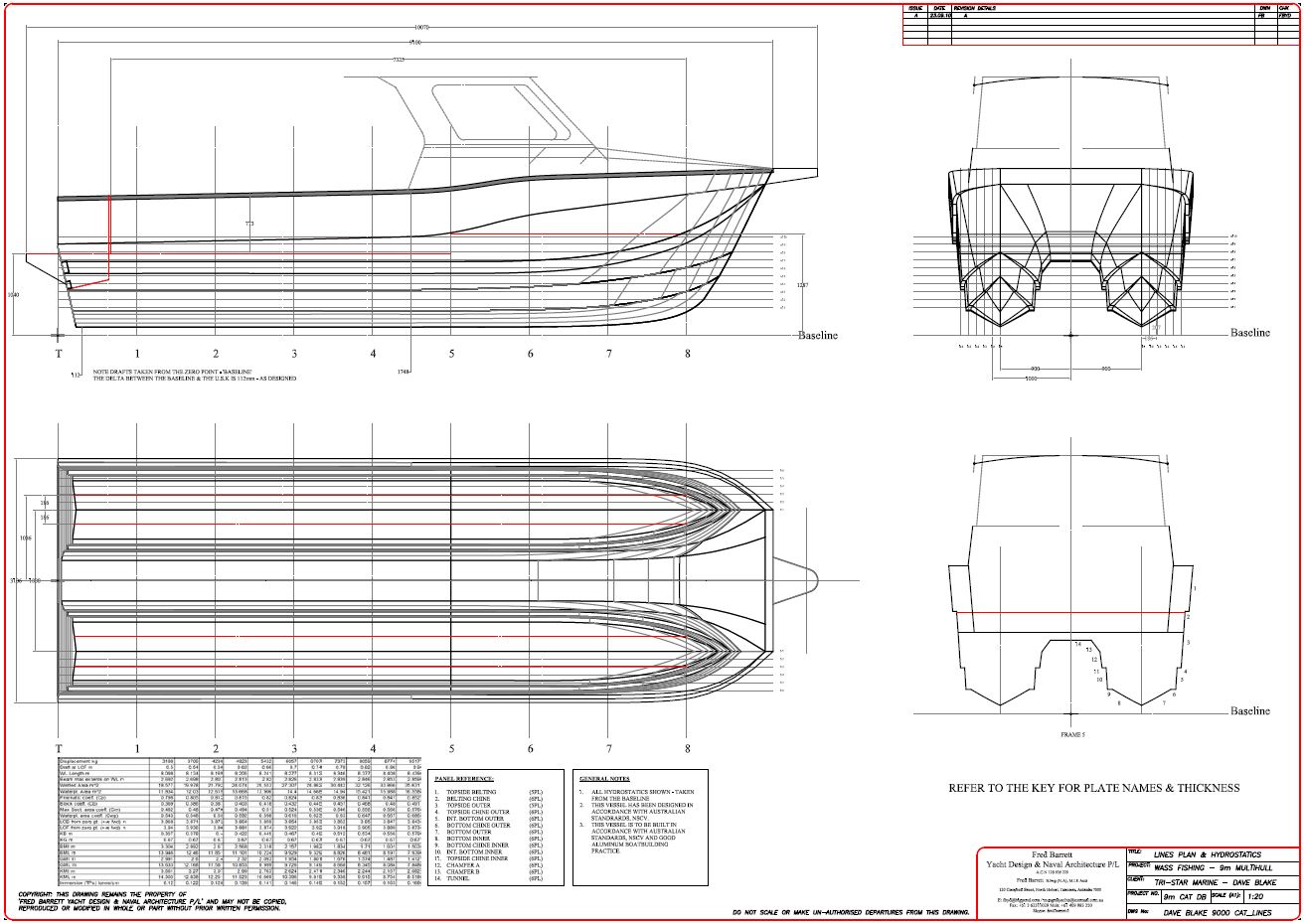Image resolution: width=1305 pixels, height=924 pixels.
Task: Click the 'Fred Barrett' name in title block
Action: [1051, 856]
